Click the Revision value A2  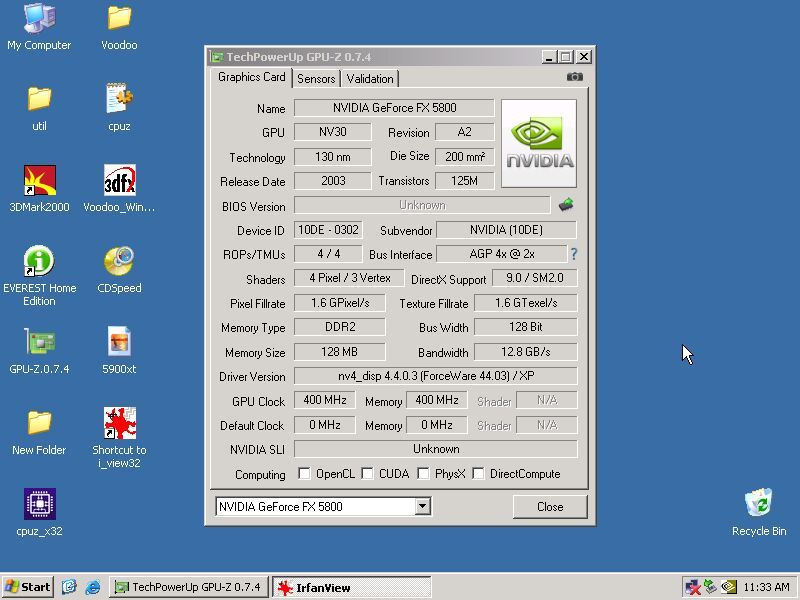pyautogui.click(x=465, y=132)
